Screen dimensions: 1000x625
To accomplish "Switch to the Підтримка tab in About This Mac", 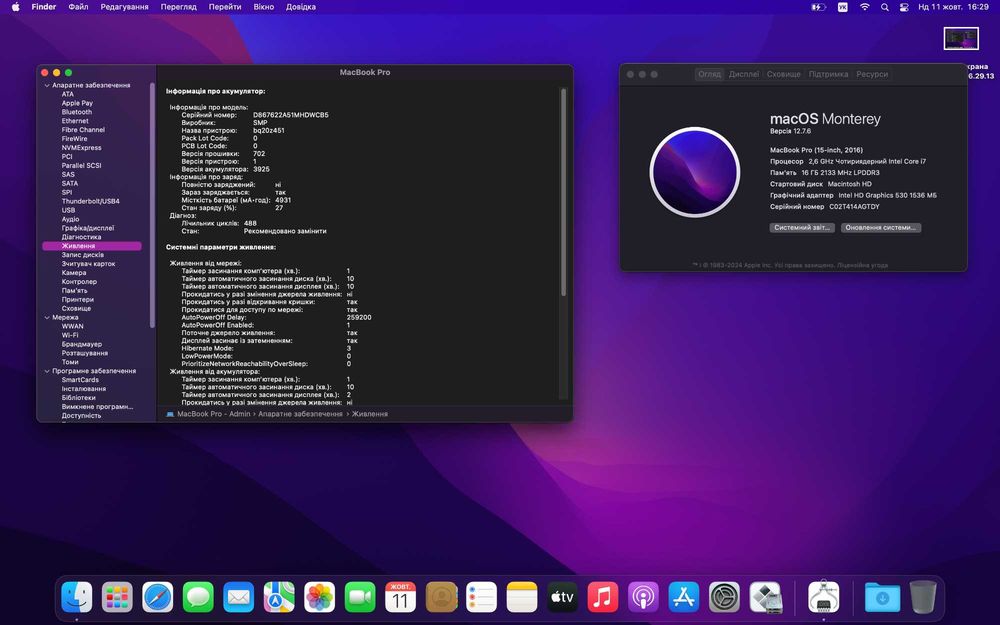I will 828,74.
